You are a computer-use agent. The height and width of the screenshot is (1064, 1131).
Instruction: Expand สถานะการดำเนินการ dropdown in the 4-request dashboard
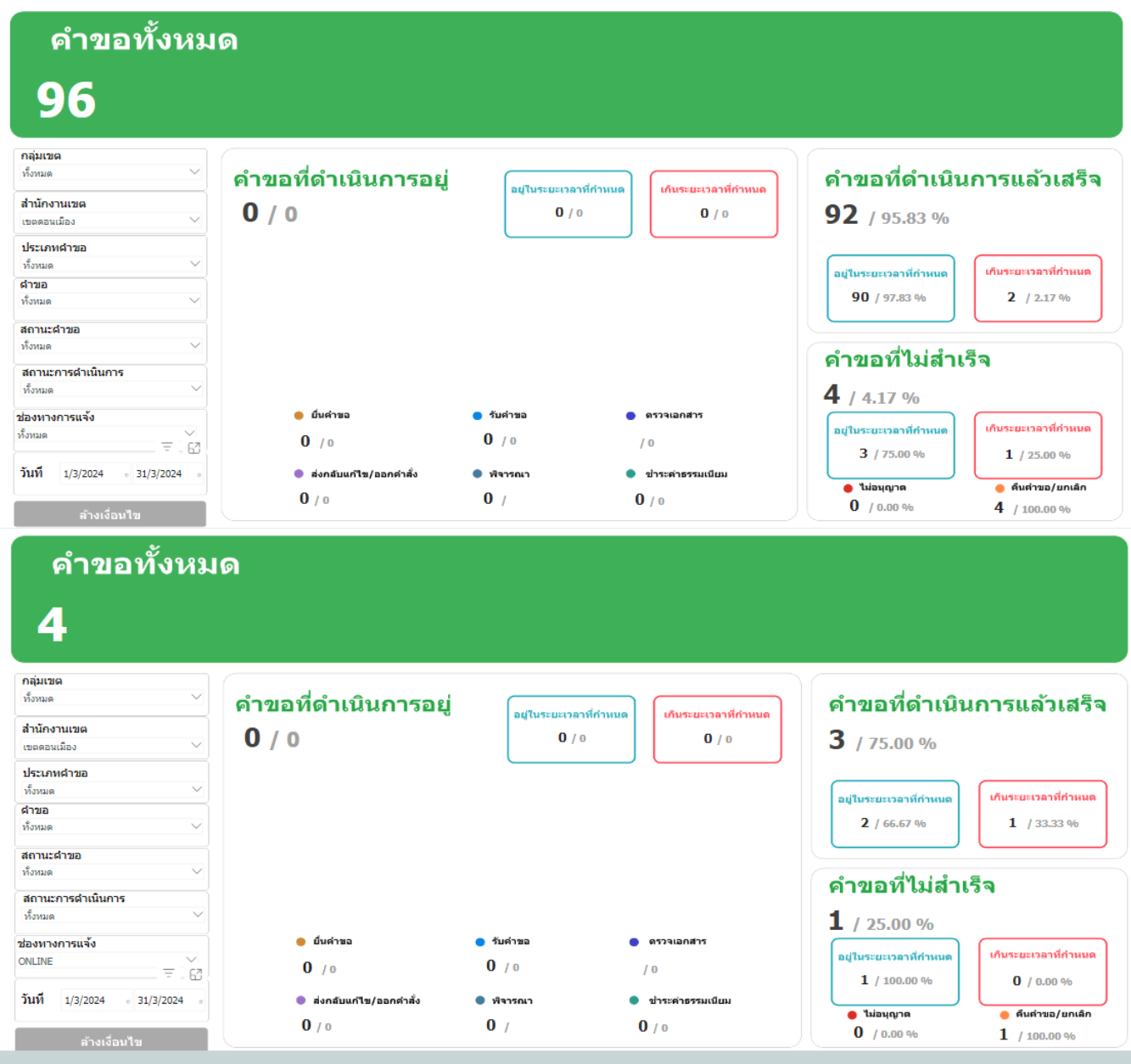tap(197, 915)
